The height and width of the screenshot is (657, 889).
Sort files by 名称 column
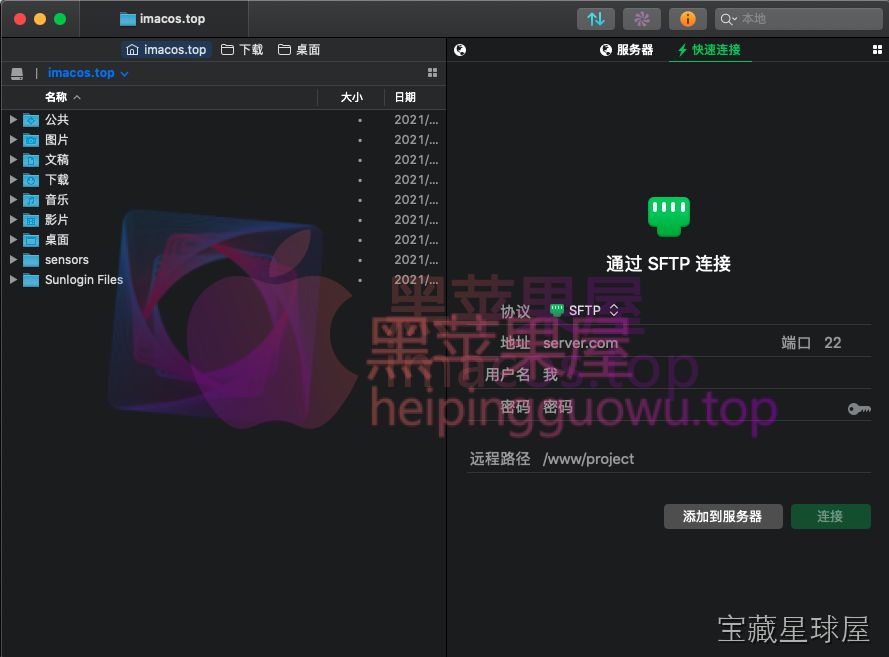point(62,98)
